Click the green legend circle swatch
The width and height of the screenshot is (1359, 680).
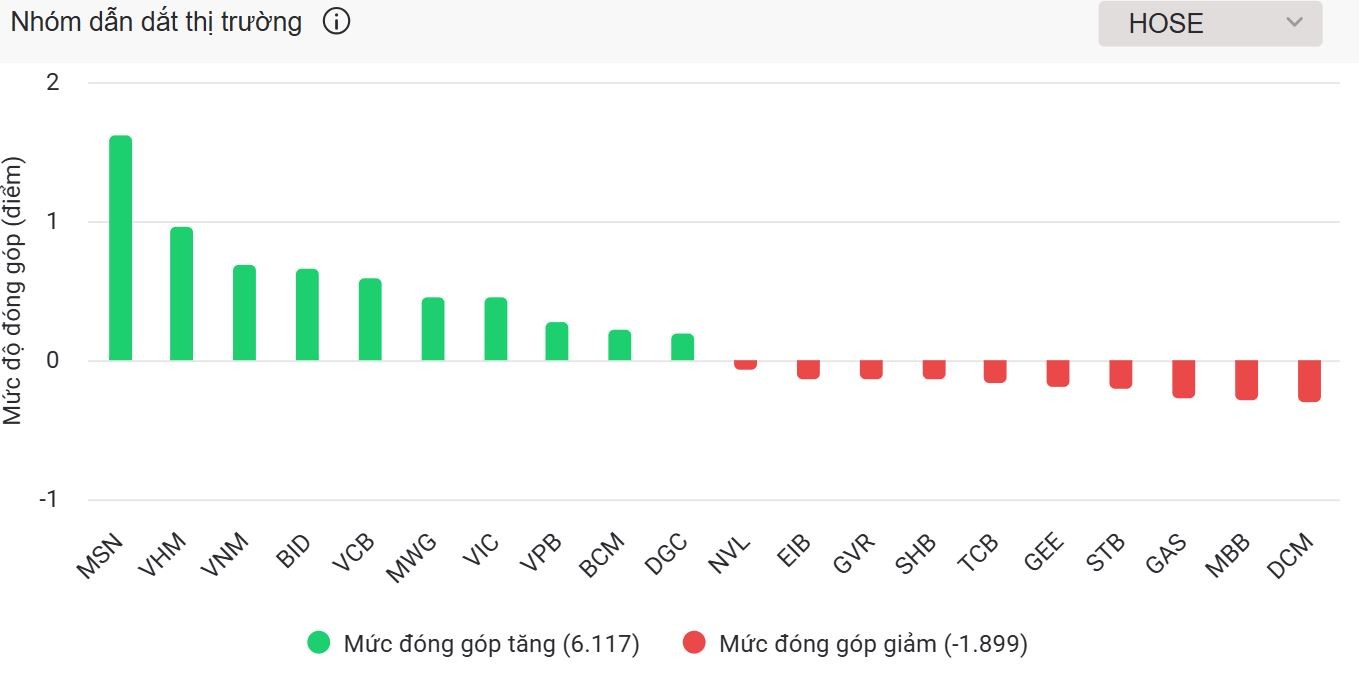tap(319, 644)
